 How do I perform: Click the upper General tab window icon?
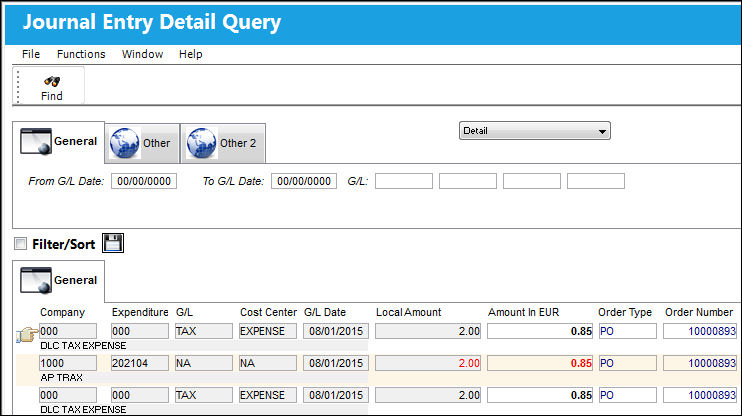coord(35,141)
